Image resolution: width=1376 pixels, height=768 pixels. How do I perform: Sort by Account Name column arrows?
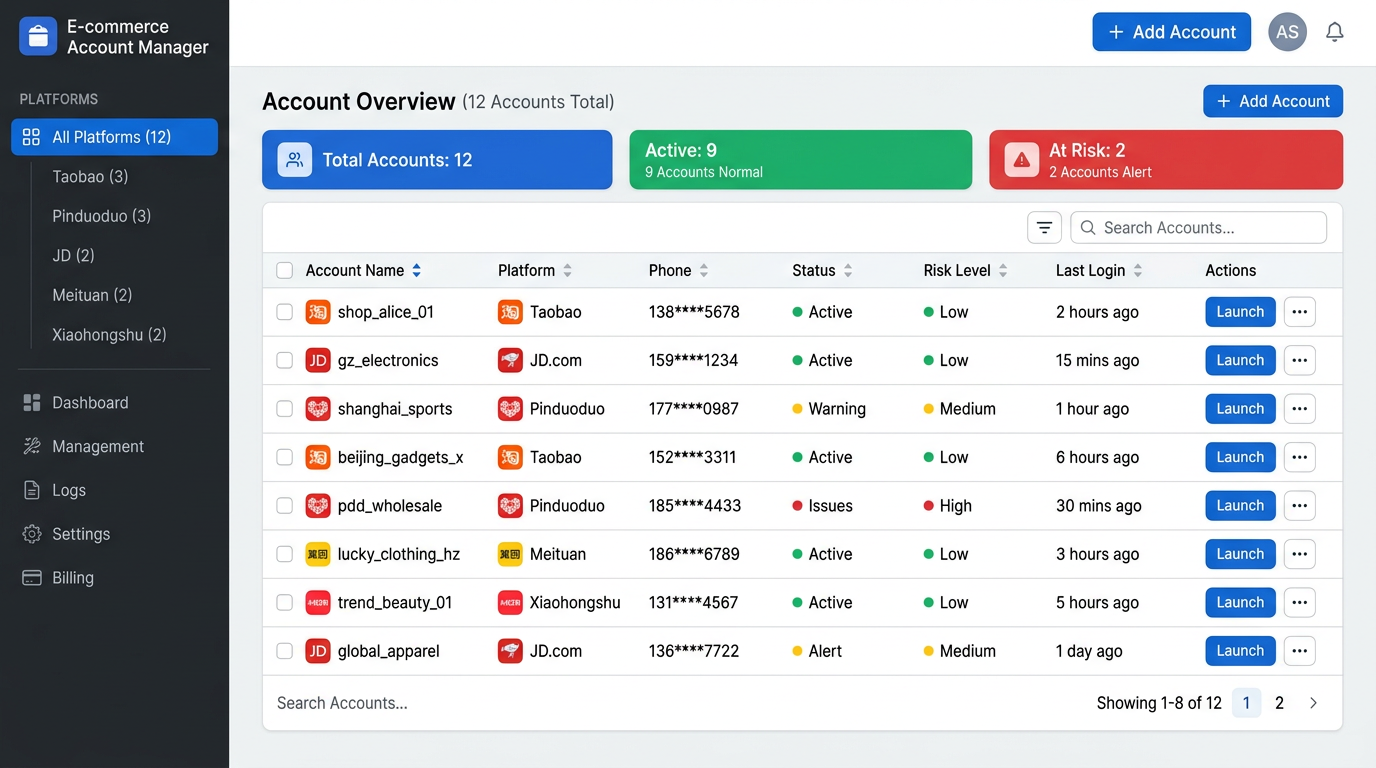pos(417,271)
